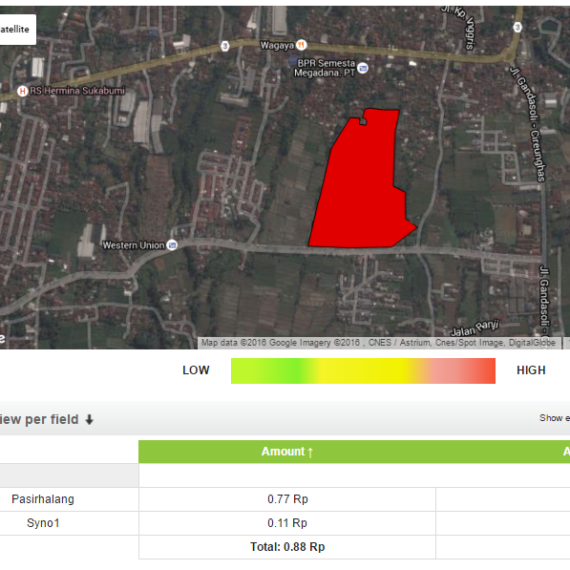Viewport: 570px width, 570px height.
Task: Click the Total: 0.88 Rp cell
Action: pyautogui.click(x=287, y=547)
